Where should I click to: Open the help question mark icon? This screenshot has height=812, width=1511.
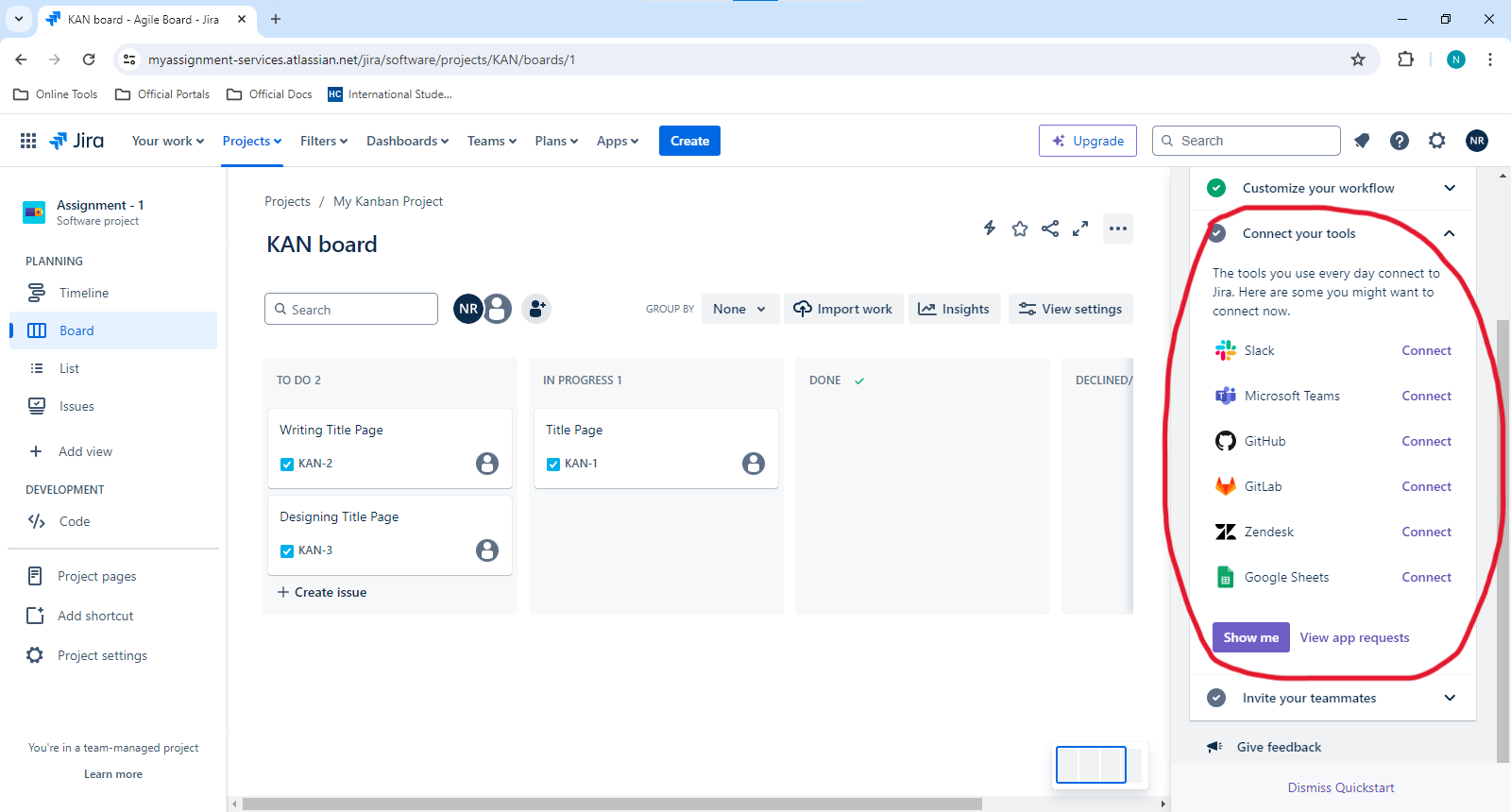[x=1400, y=141]
